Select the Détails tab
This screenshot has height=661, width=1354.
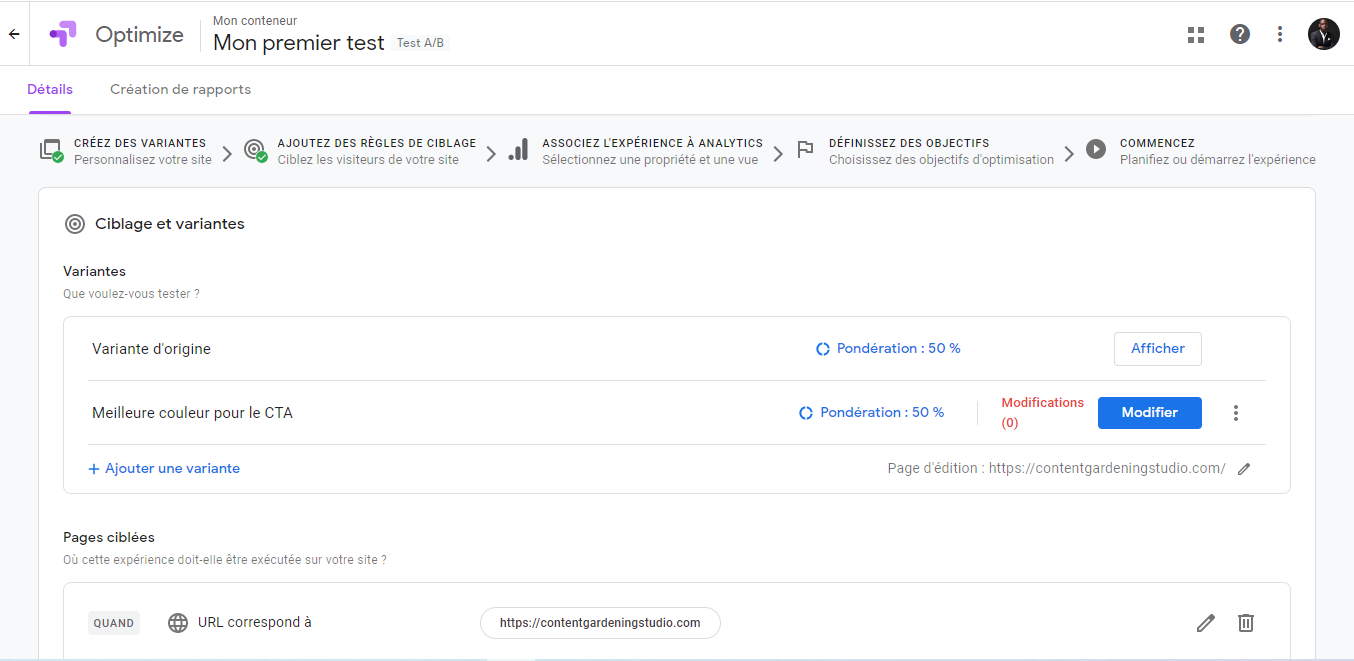(x=49, y=89)
